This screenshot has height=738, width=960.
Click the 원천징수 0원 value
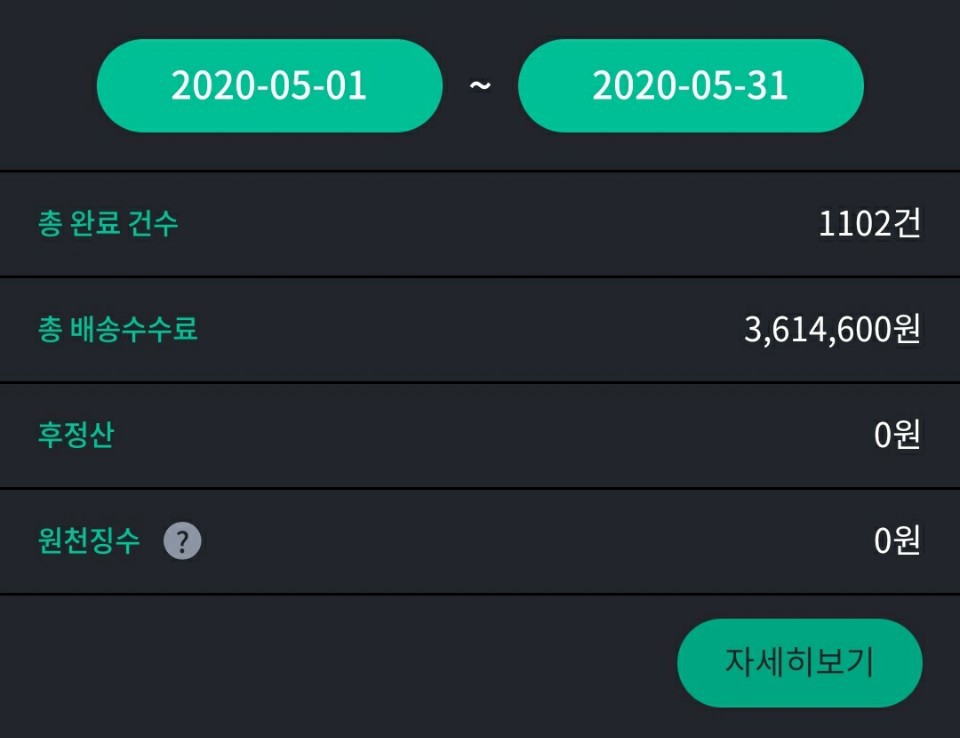[x=897, y=541]
